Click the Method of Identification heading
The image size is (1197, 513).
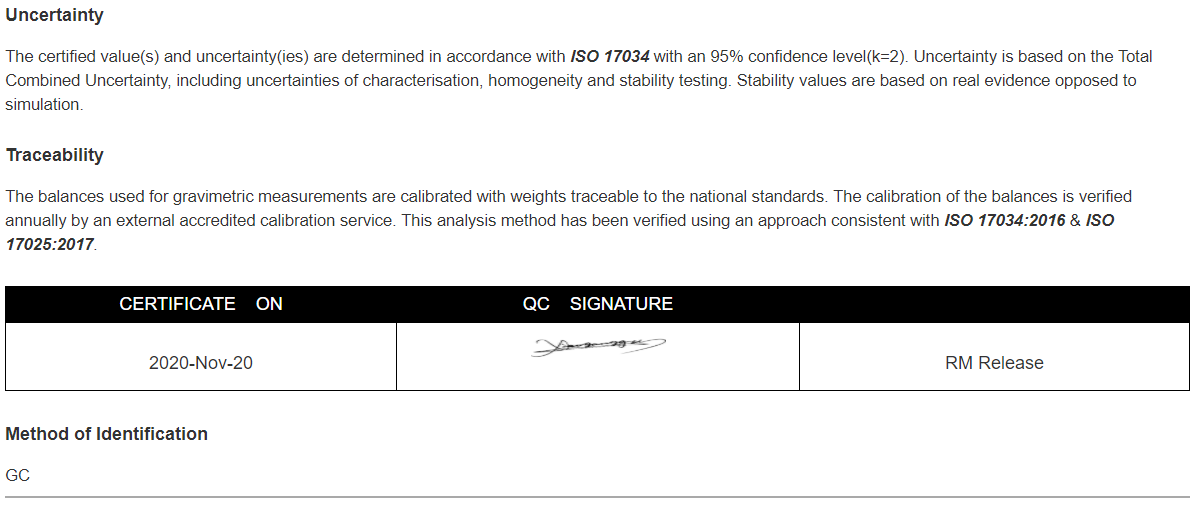point(107,434)
